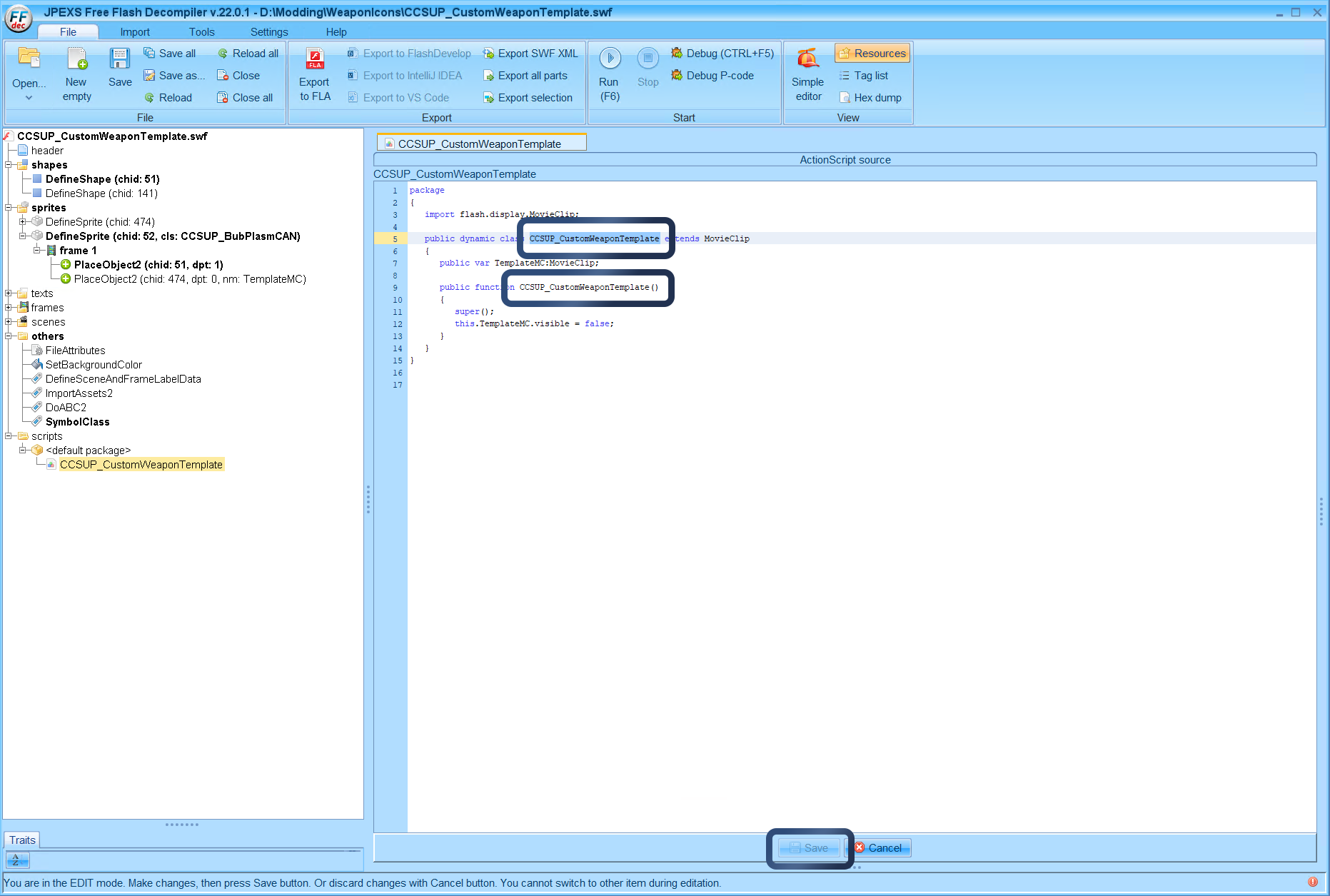Viewport: 1330px width, 896px height.
Task: Select the CCSUP_CustomWeaponTemplate script node
Action: (x=141, y=464)
